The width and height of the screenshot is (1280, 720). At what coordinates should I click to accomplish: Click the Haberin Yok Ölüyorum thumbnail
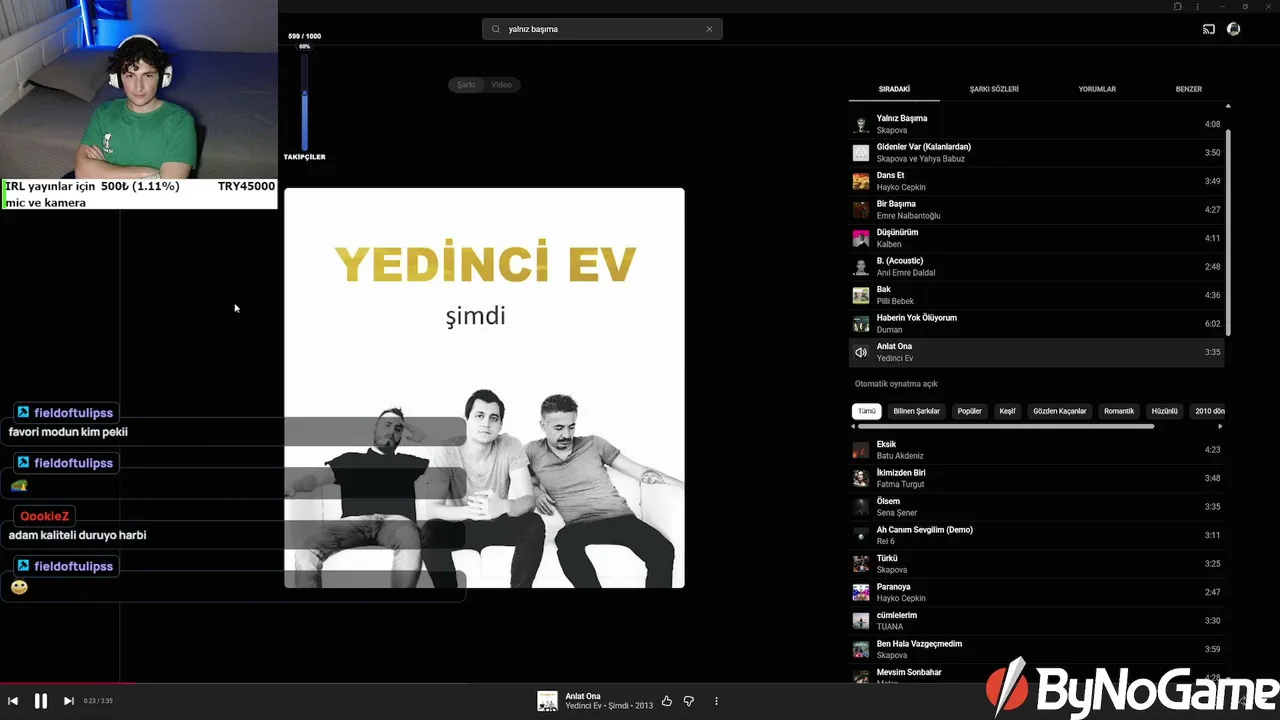pos(861,324)
